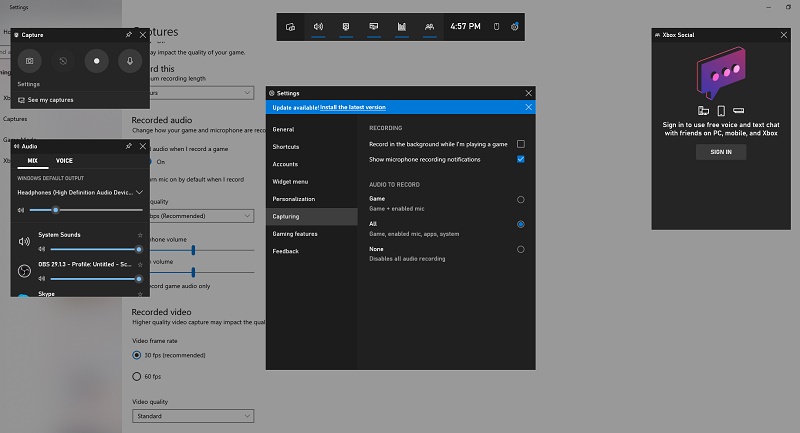Dismiss the update available banner

click(x=529, y=107)
